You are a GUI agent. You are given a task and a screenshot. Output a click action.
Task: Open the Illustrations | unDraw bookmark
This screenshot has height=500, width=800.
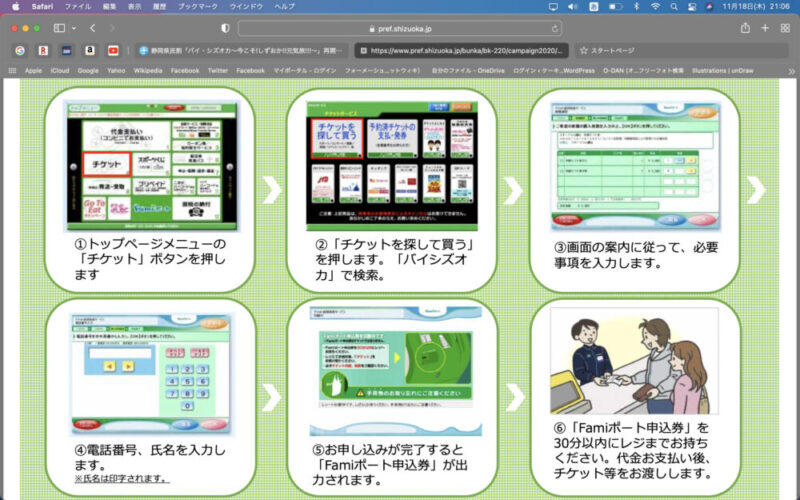coord(722,70)
